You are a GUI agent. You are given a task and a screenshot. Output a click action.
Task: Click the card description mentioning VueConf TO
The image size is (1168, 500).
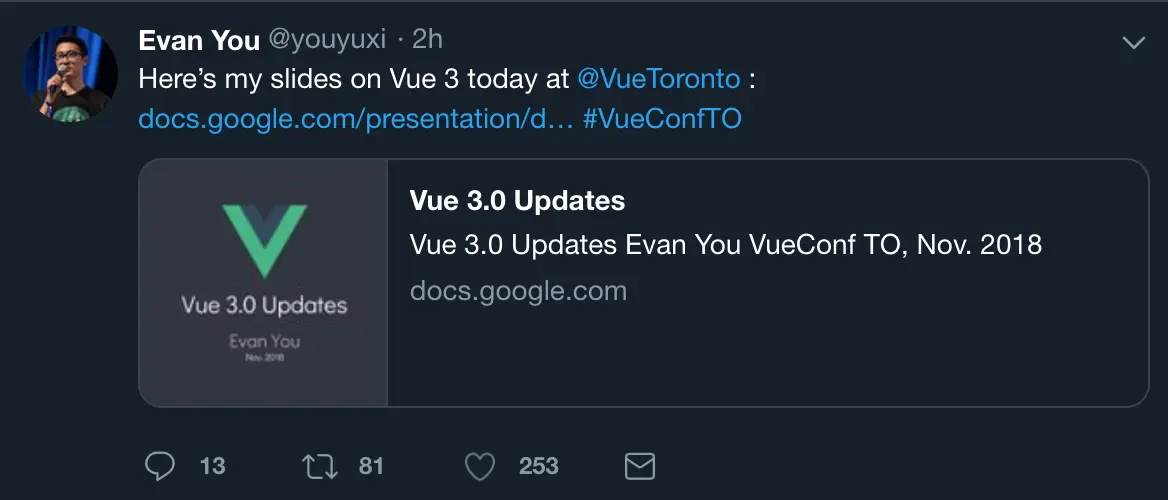point(726,245)
